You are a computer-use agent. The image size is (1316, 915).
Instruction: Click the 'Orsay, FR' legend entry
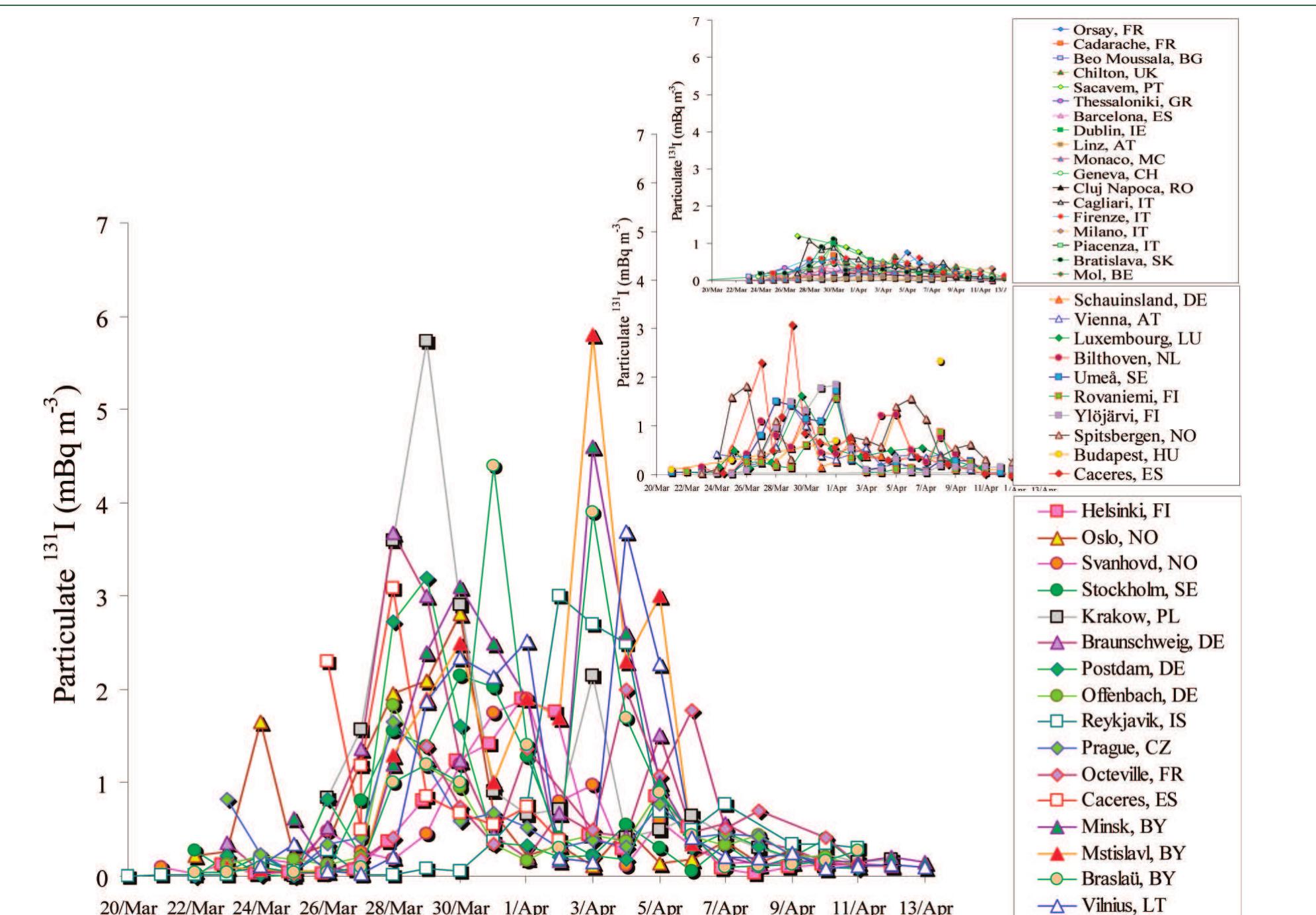coord(1097,30)
